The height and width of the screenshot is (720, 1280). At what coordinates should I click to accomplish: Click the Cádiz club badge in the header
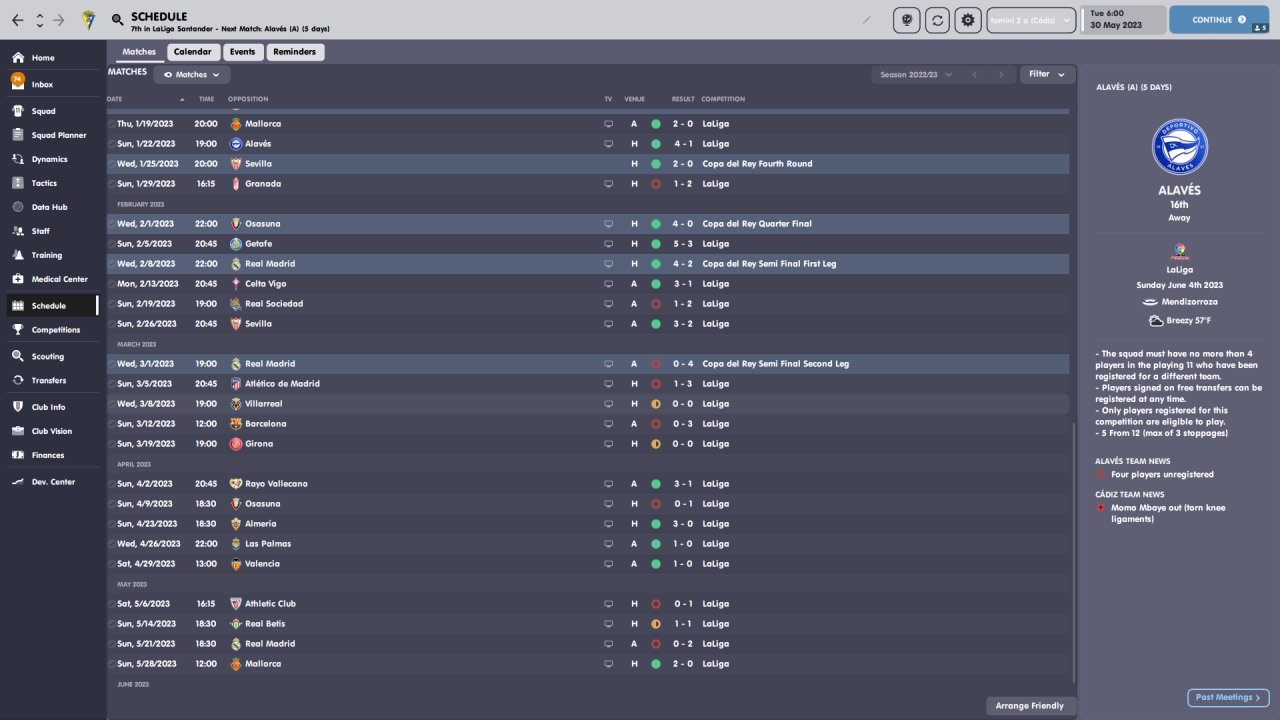pyautogui.click(x=89, y=19)
